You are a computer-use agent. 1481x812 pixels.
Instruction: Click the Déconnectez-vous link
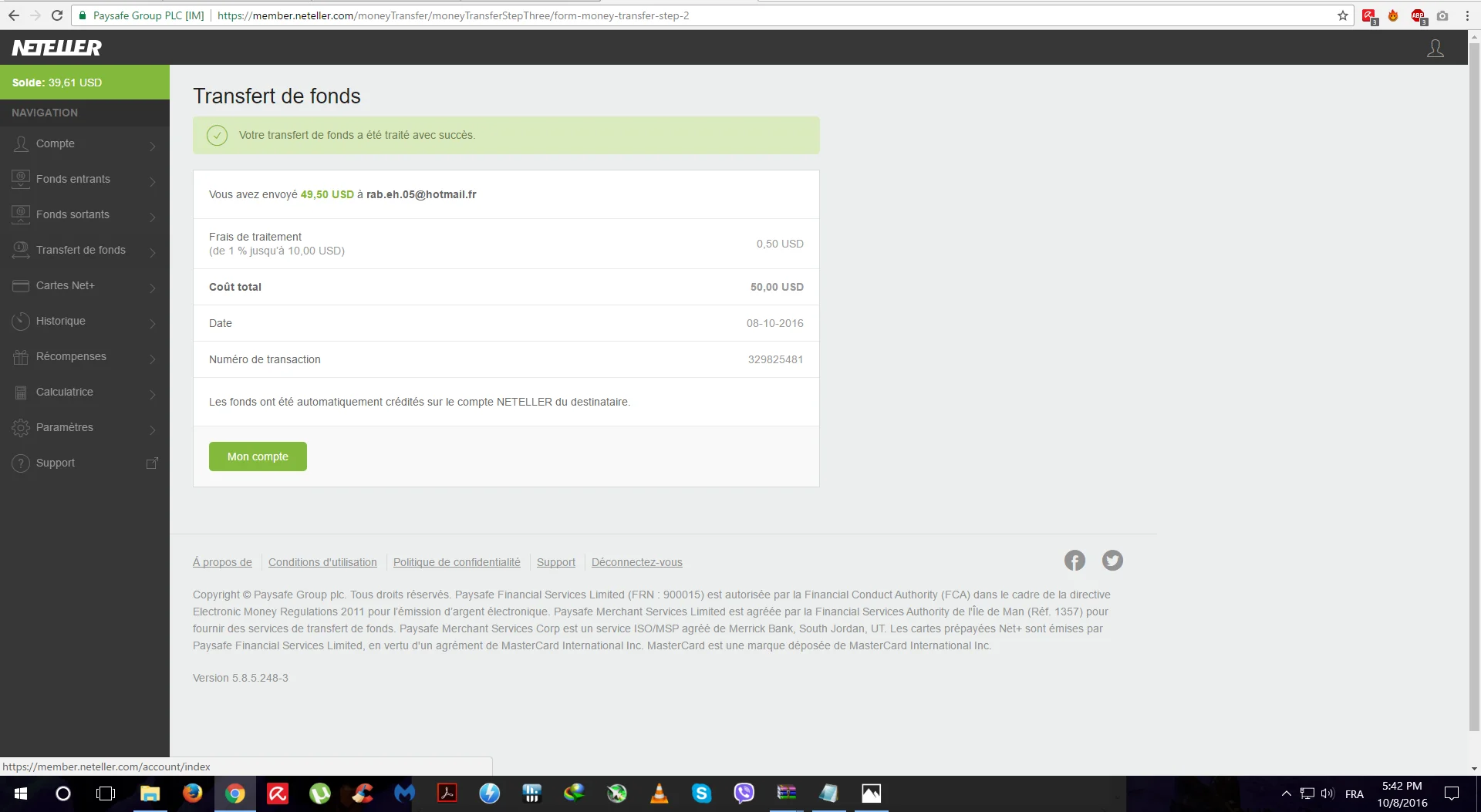[x=636, y=562]
